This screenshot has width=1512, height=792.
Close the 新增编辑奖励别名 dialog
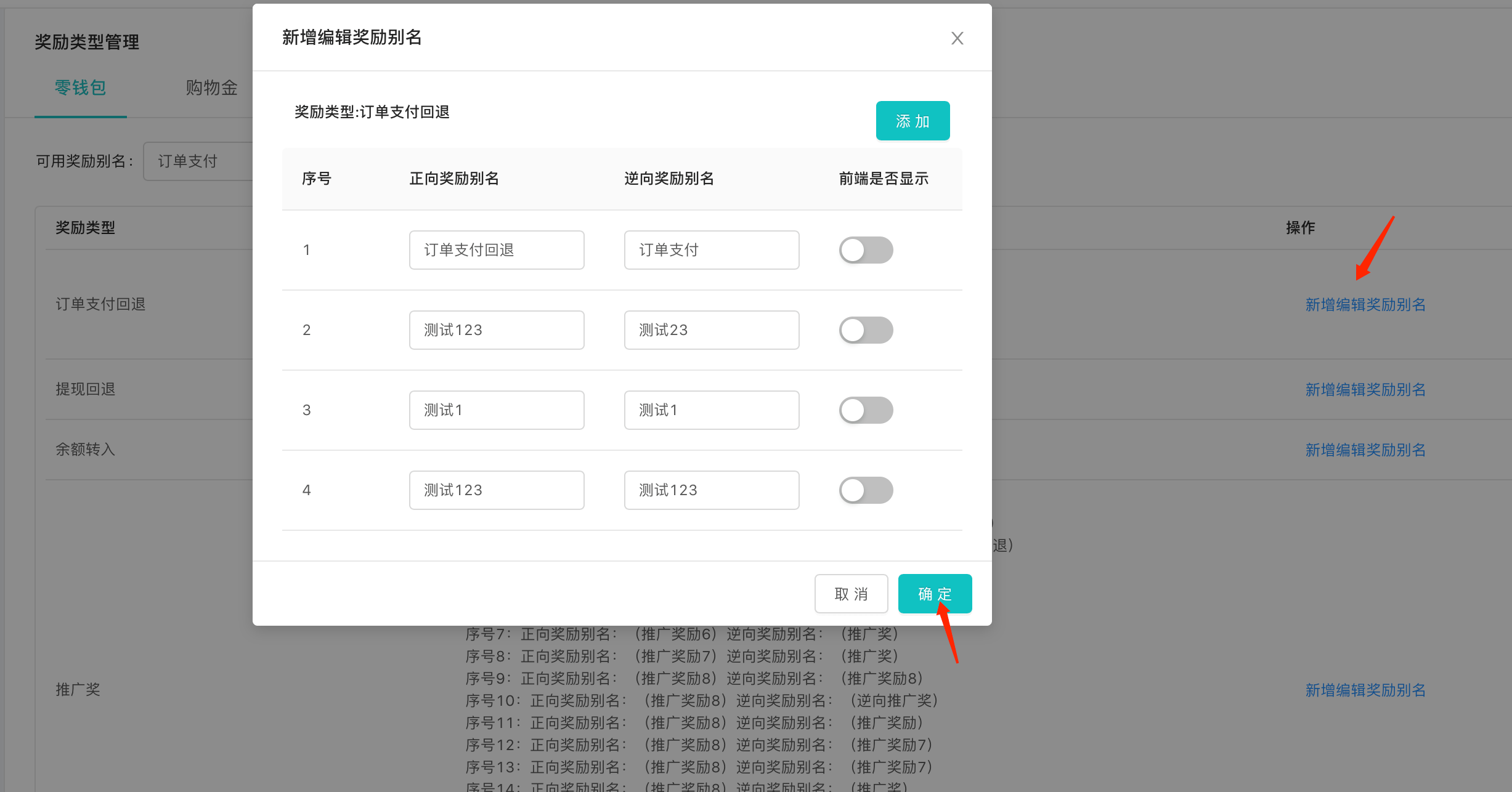click(956, 38)
